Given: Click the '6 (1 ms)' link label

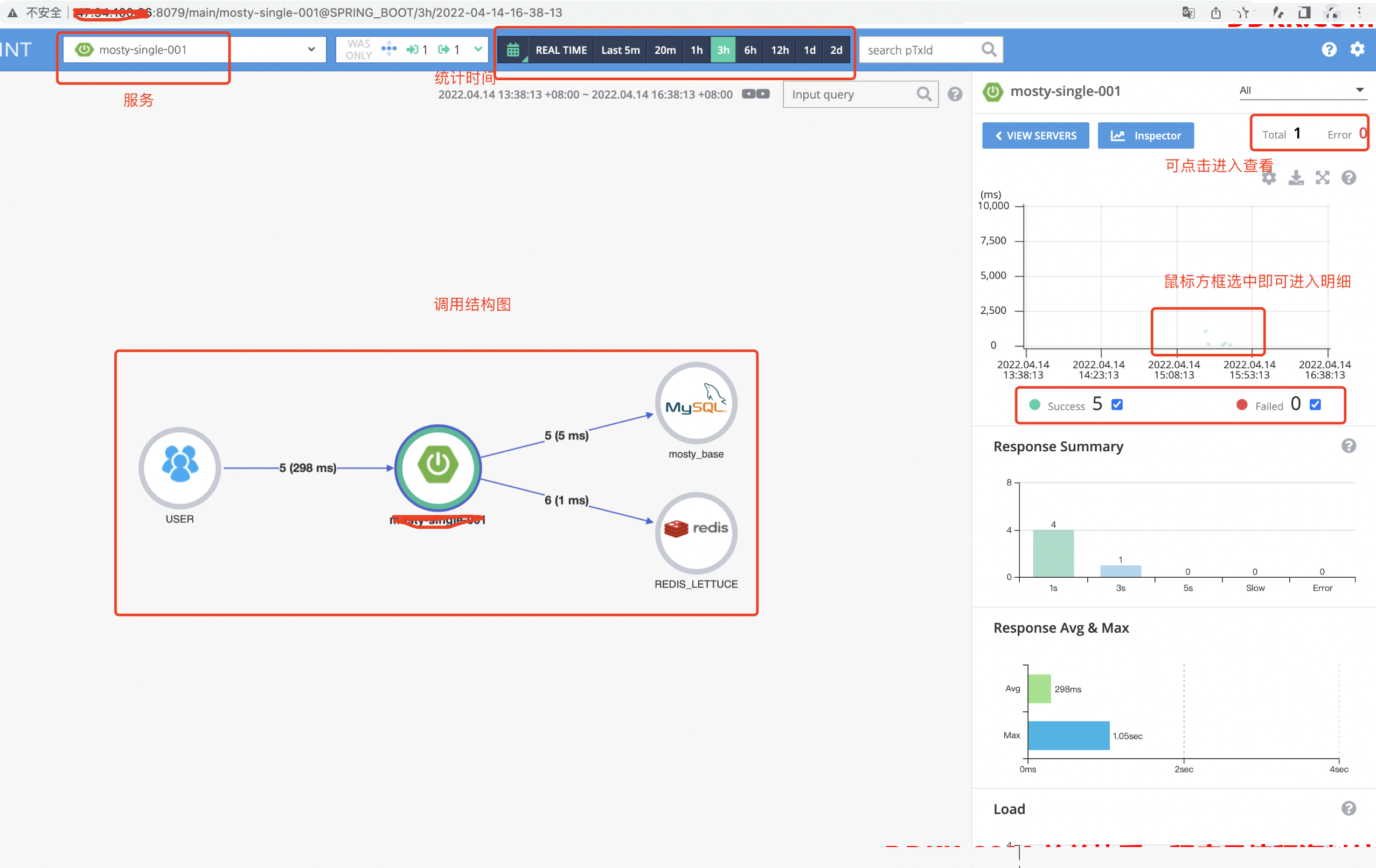Looking at the screenshot, I should coord(566,500).
